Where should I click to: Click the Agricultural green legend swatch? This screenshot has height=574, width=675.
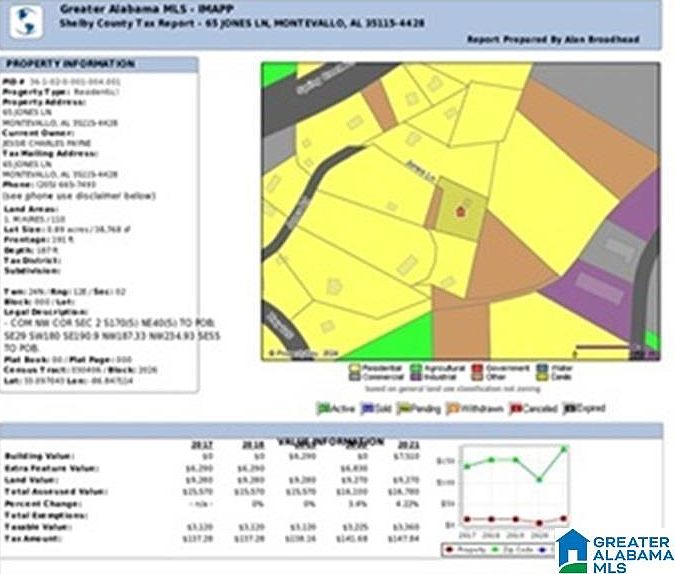click(416, 368)
